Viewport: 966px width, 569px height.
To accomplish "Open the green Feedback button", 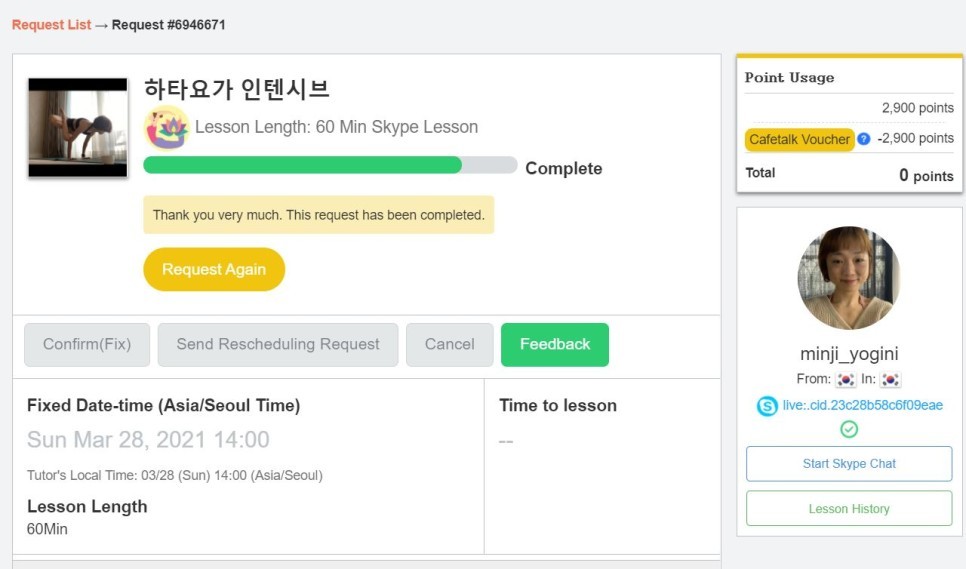I will (555, 344).
